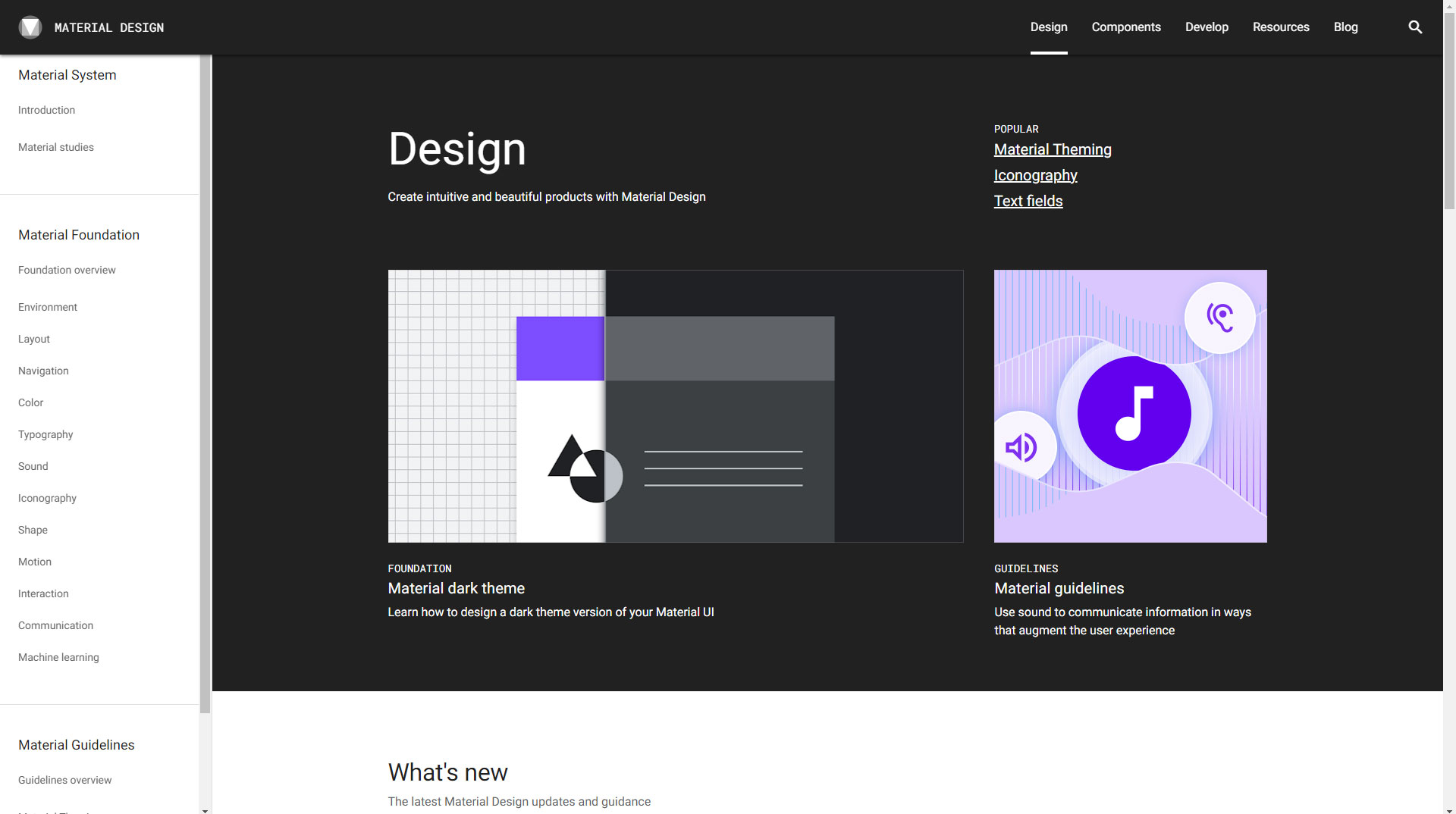Open Communication in the sidebar
This screenshot has width=1456, height=814.
(x=55, y=626)
